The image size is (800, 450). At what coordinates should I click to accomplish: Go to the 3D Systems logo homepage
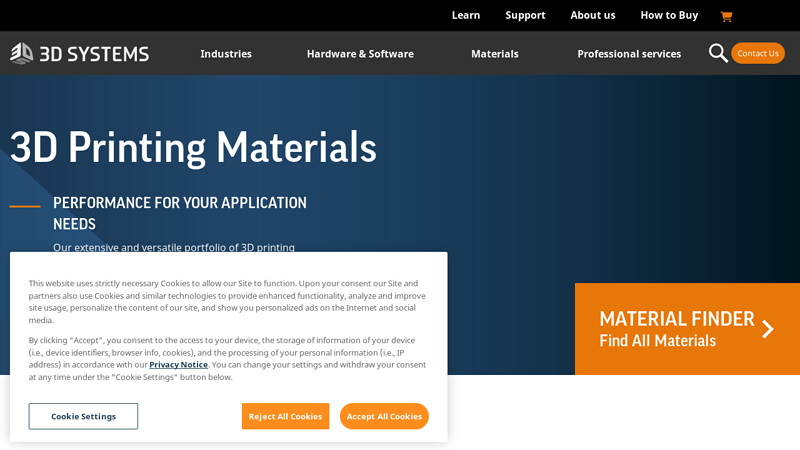coord(80,54)
